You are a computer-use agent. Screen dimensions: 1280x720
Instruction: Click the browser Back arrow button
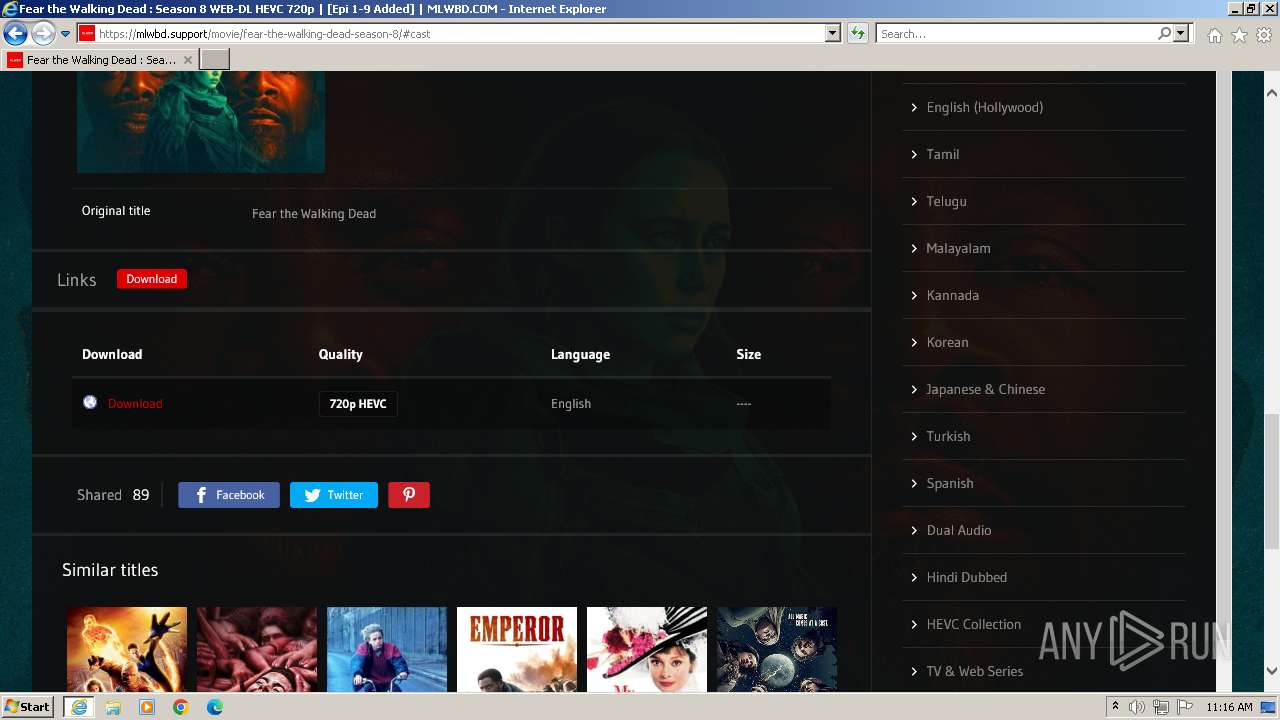pyautogui.click(x=15, y=34)
